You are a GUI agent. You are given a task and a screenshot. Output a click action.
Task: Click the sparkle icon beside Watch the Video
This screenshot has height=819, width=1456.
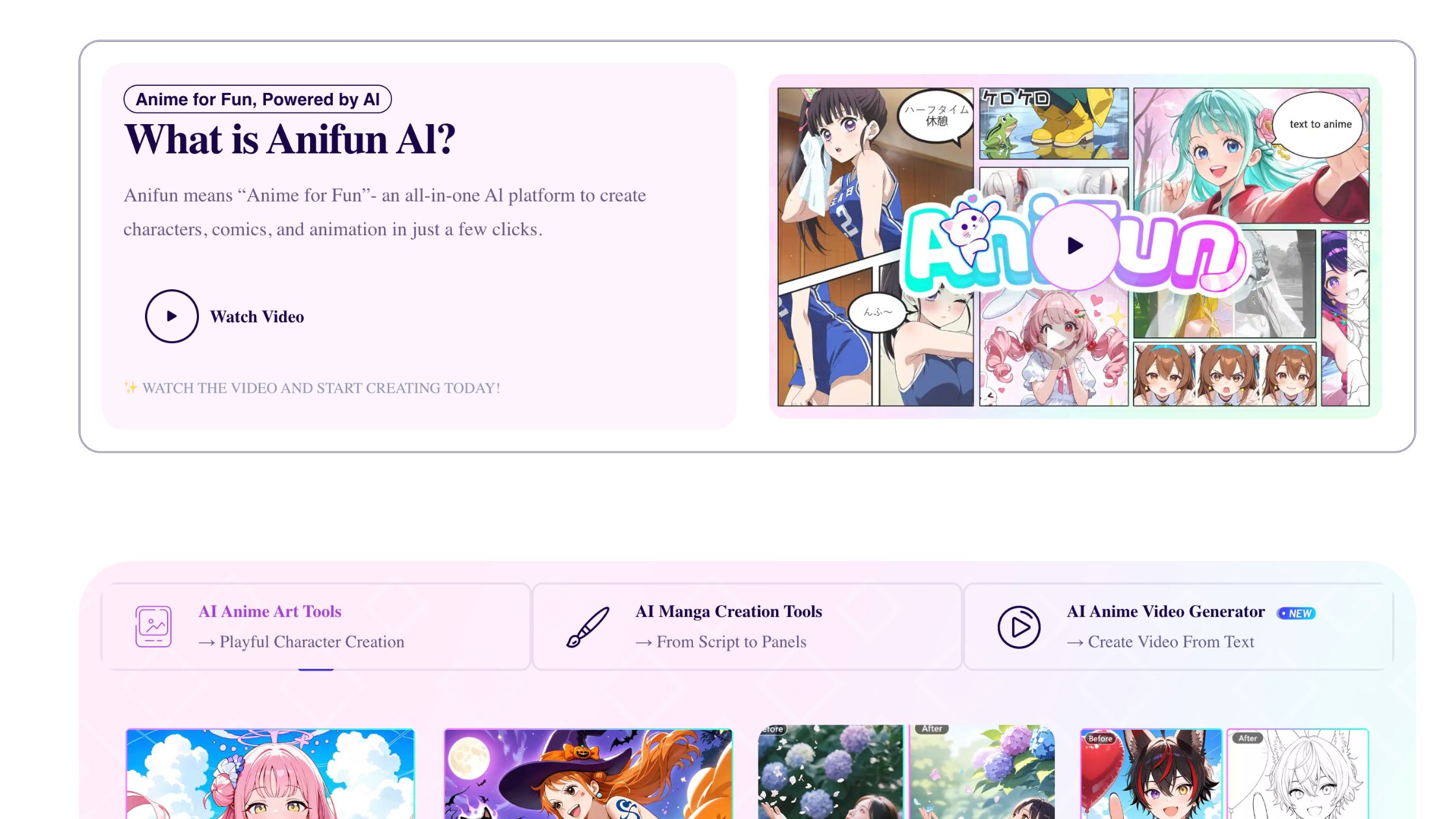(130, 387)
